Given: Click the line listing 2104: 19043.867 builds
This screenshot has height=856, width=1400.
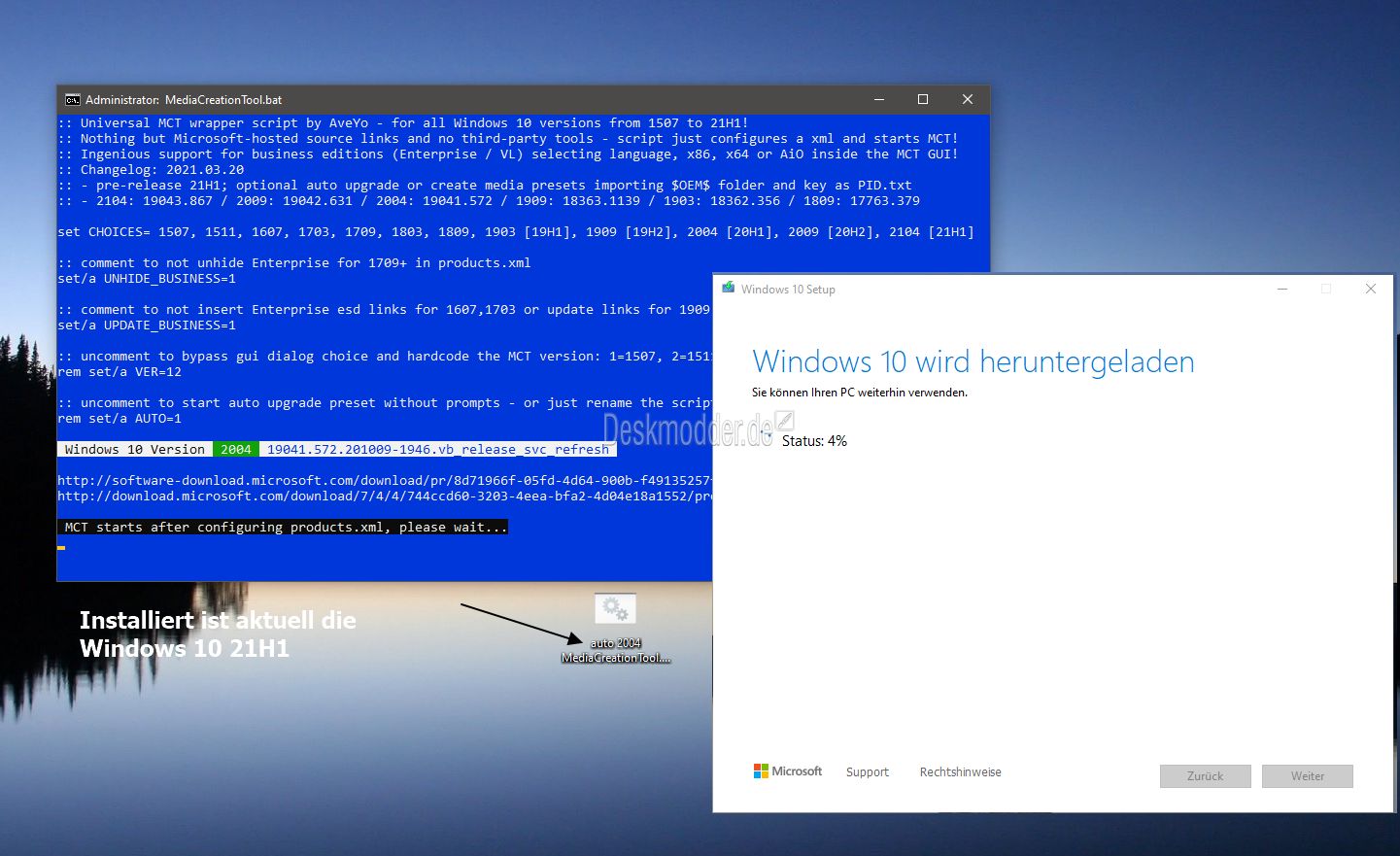Looking at the screenshot, I should [x=489, y=200].
